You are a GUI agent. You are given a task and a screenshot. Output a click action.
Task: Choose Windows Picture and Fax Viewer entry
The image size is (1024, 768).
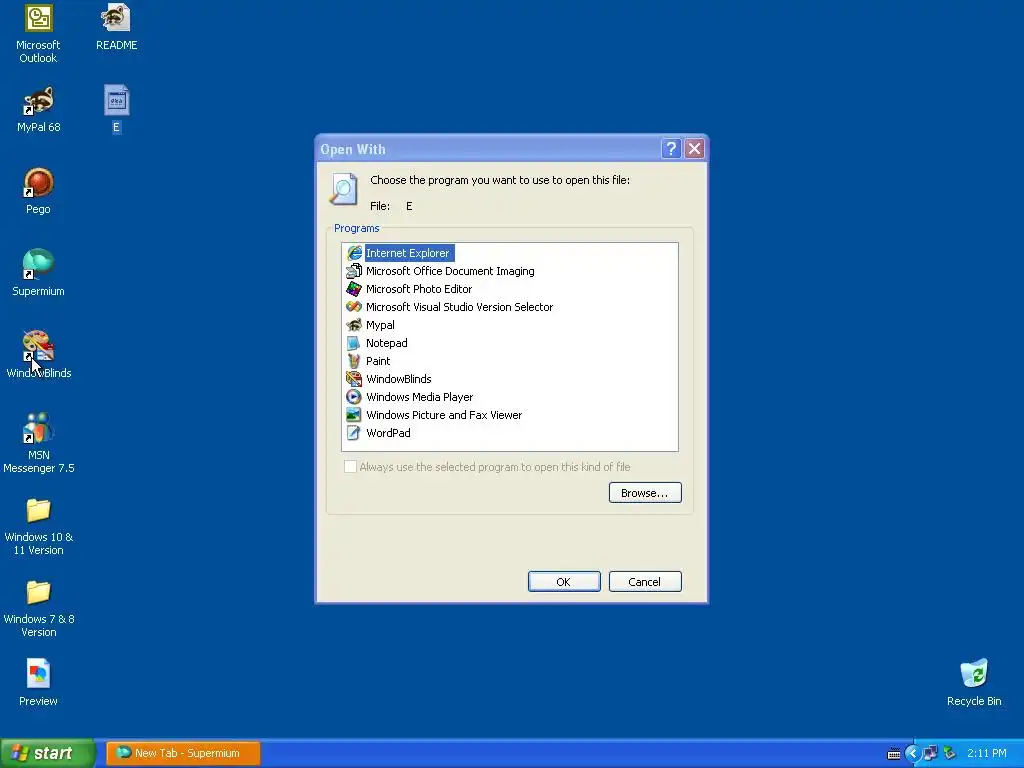tap(444, 415)
